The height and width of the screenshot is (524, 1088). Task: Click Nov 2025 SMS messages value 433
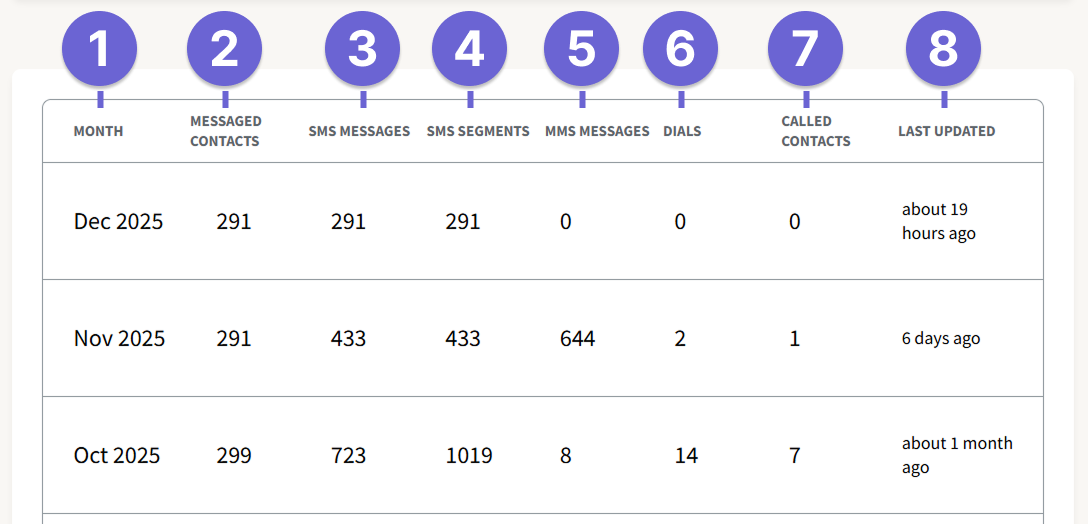point(348,339)
